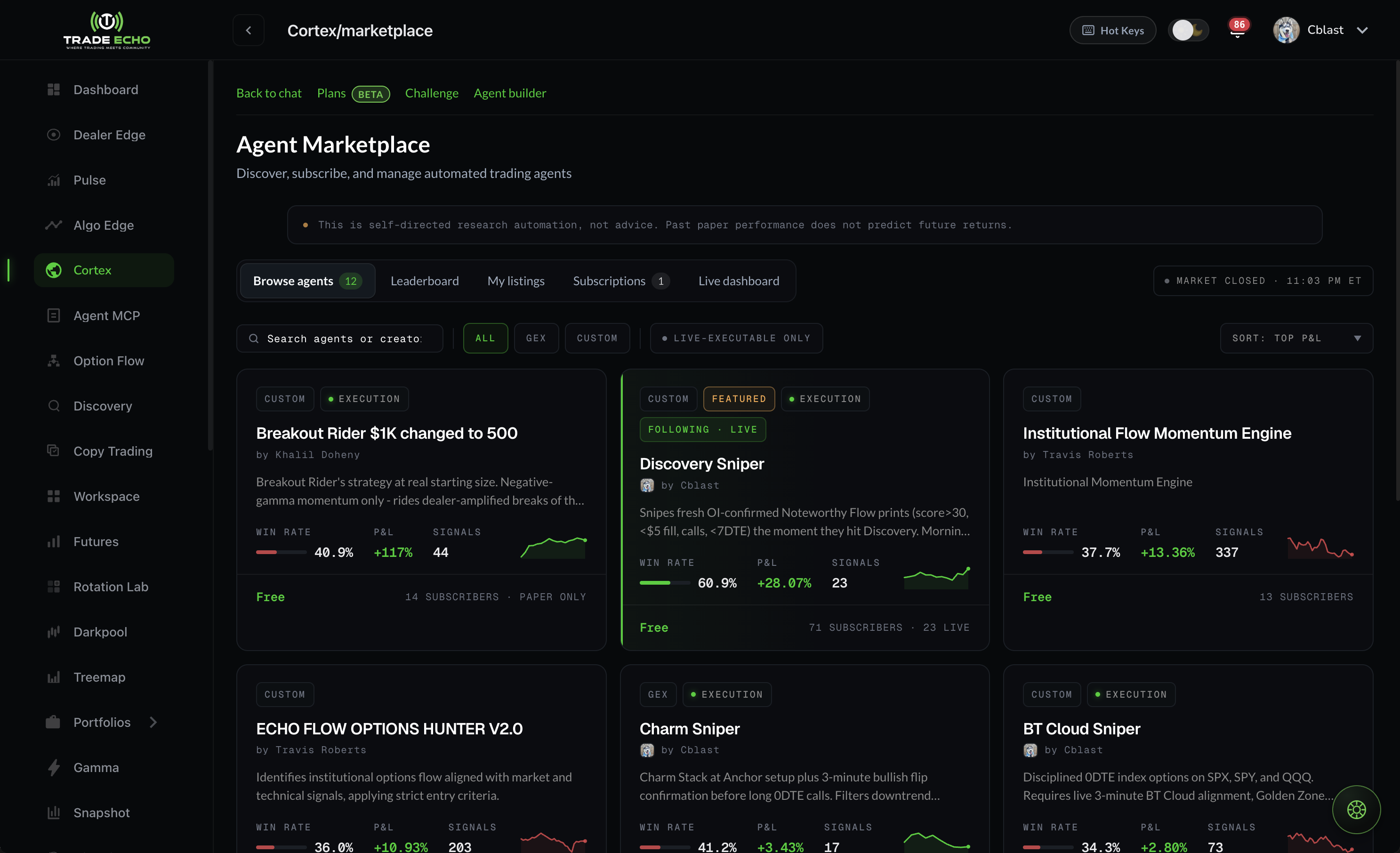Click the Search agents or creators field
Image resolution: width=1400 pixels, height=853 pixels.
(340, 338)
